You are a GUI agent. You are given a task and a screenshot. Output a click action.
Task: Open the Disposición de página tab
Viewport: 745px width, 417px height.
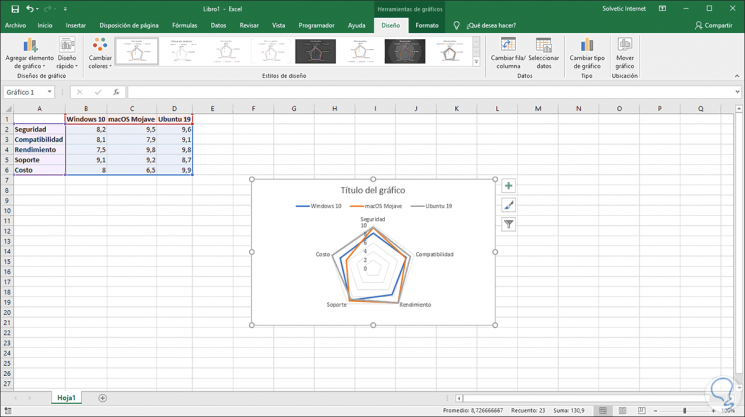pos(129,26)
